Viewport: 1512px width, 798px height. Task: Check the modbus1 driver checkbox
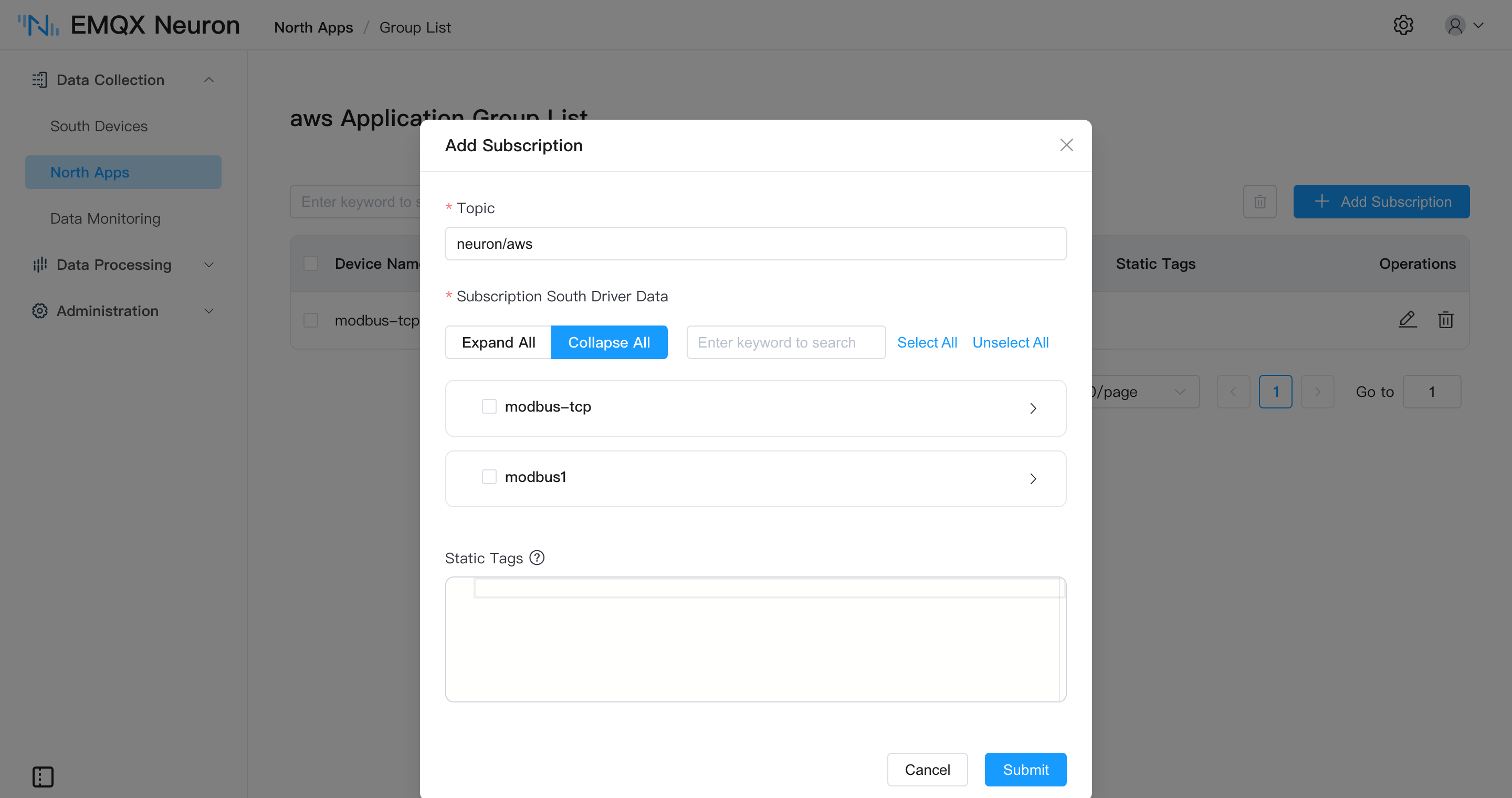(489, 477)
